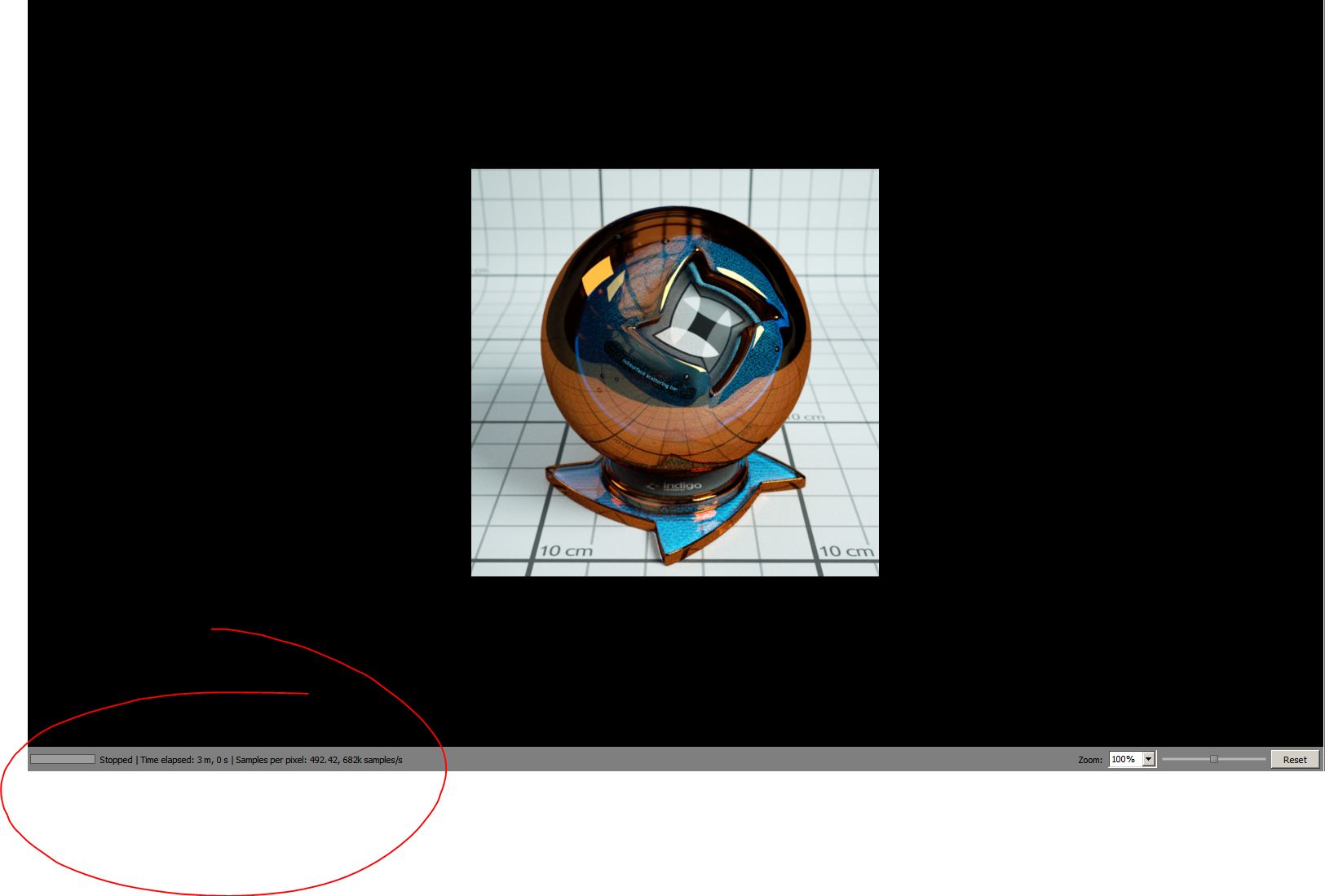This screenshot has width=1325, height=896.
Task: Click the indigo logo on the sphere base
Action: 675,487
